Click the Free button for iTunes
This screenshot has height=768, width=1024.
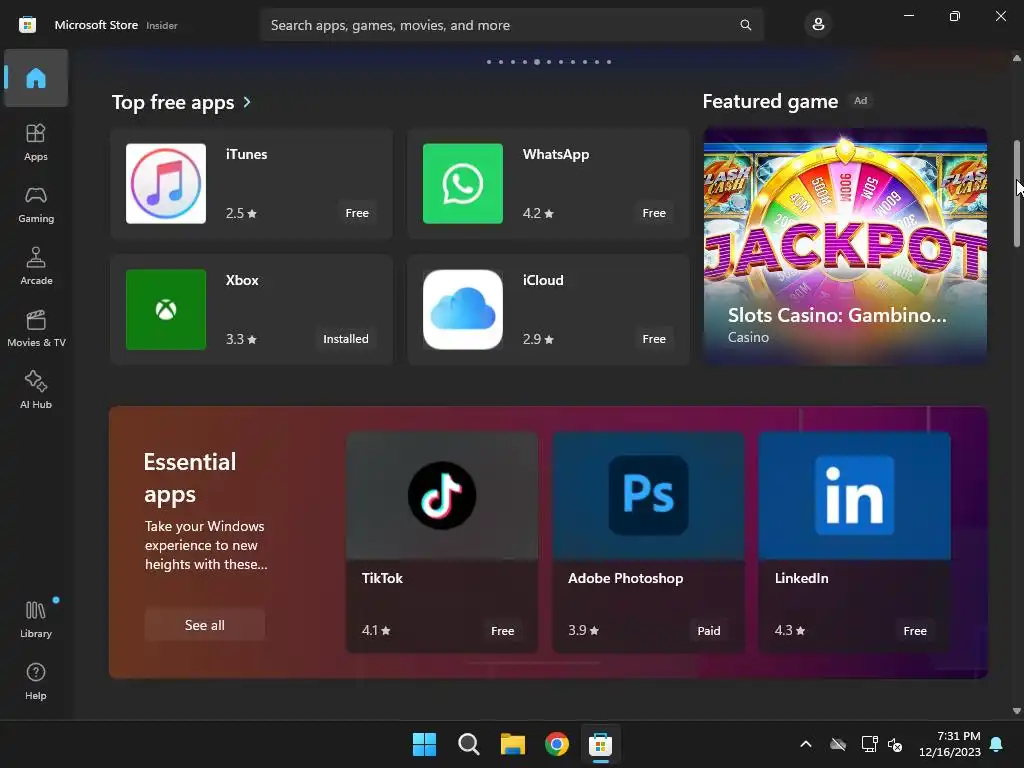357,213
